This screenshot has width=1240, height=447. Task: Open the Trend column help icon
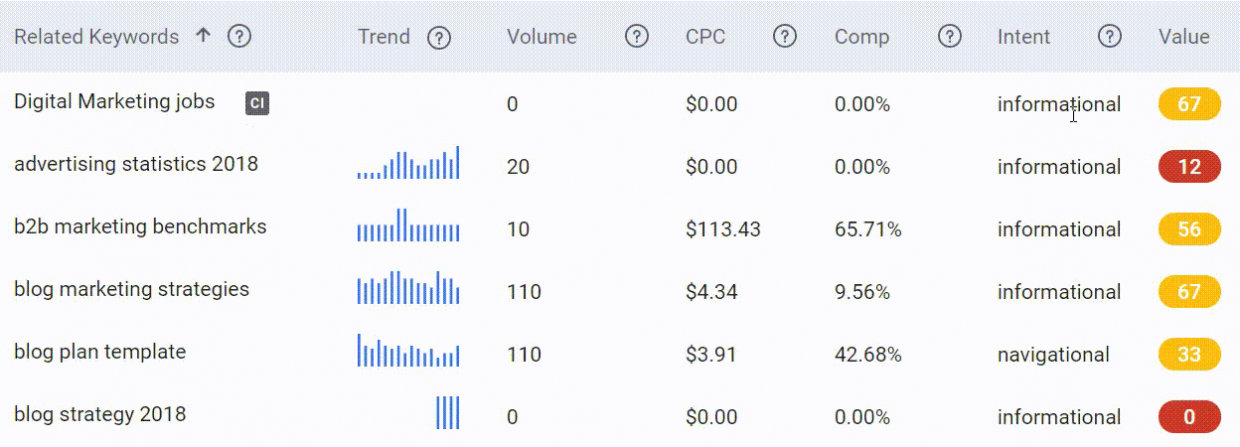439,37
